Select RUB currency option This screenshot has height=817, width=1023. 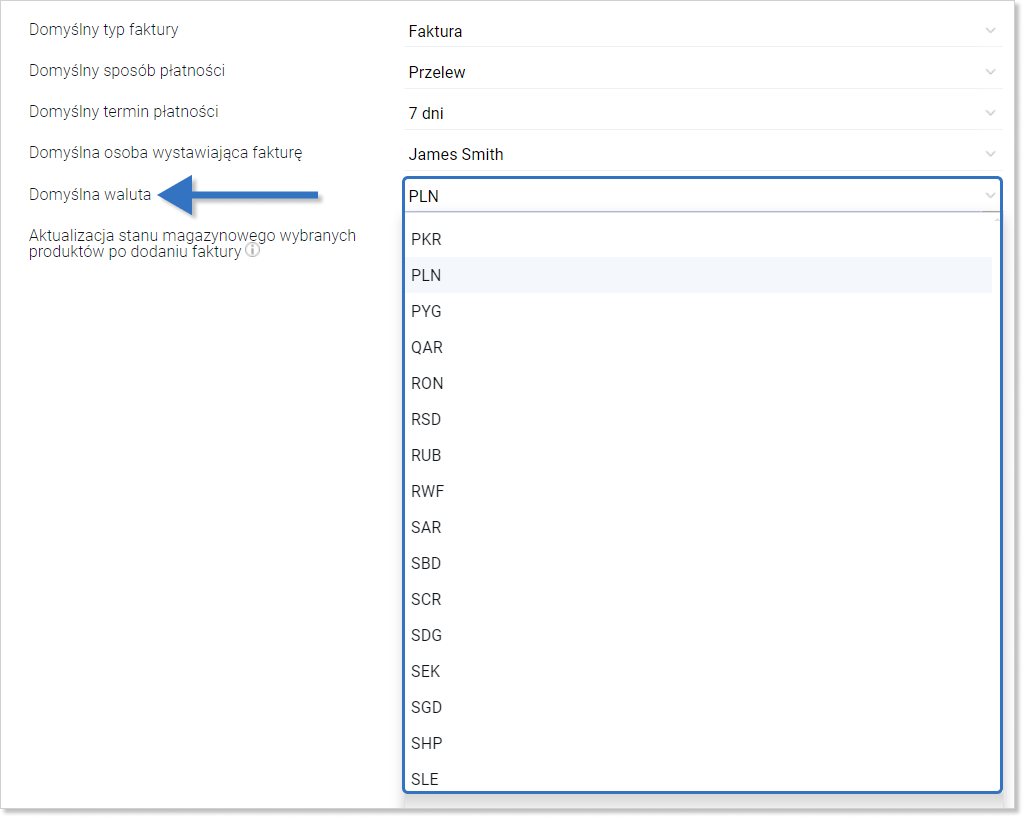tap(698, 455)
